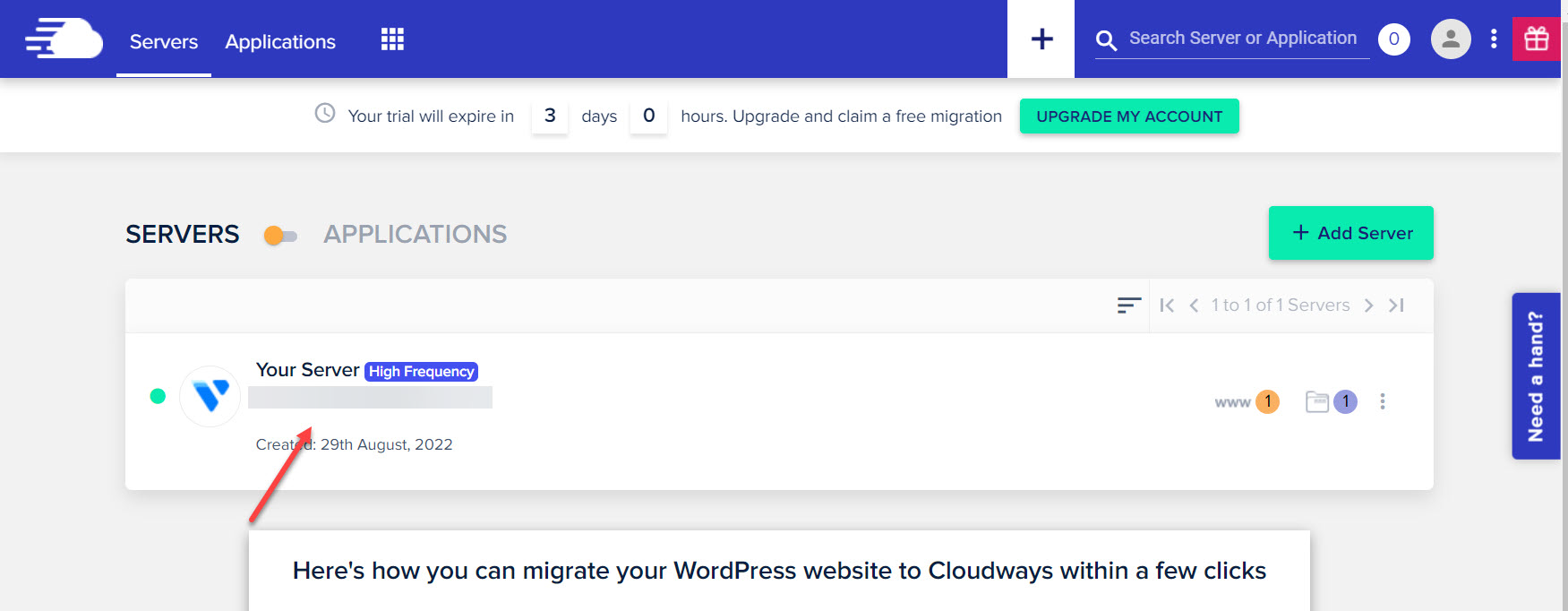Click the 1 to 1 of 1 Servers text
Viewport: 1568px width, 611px height.
1281,305
